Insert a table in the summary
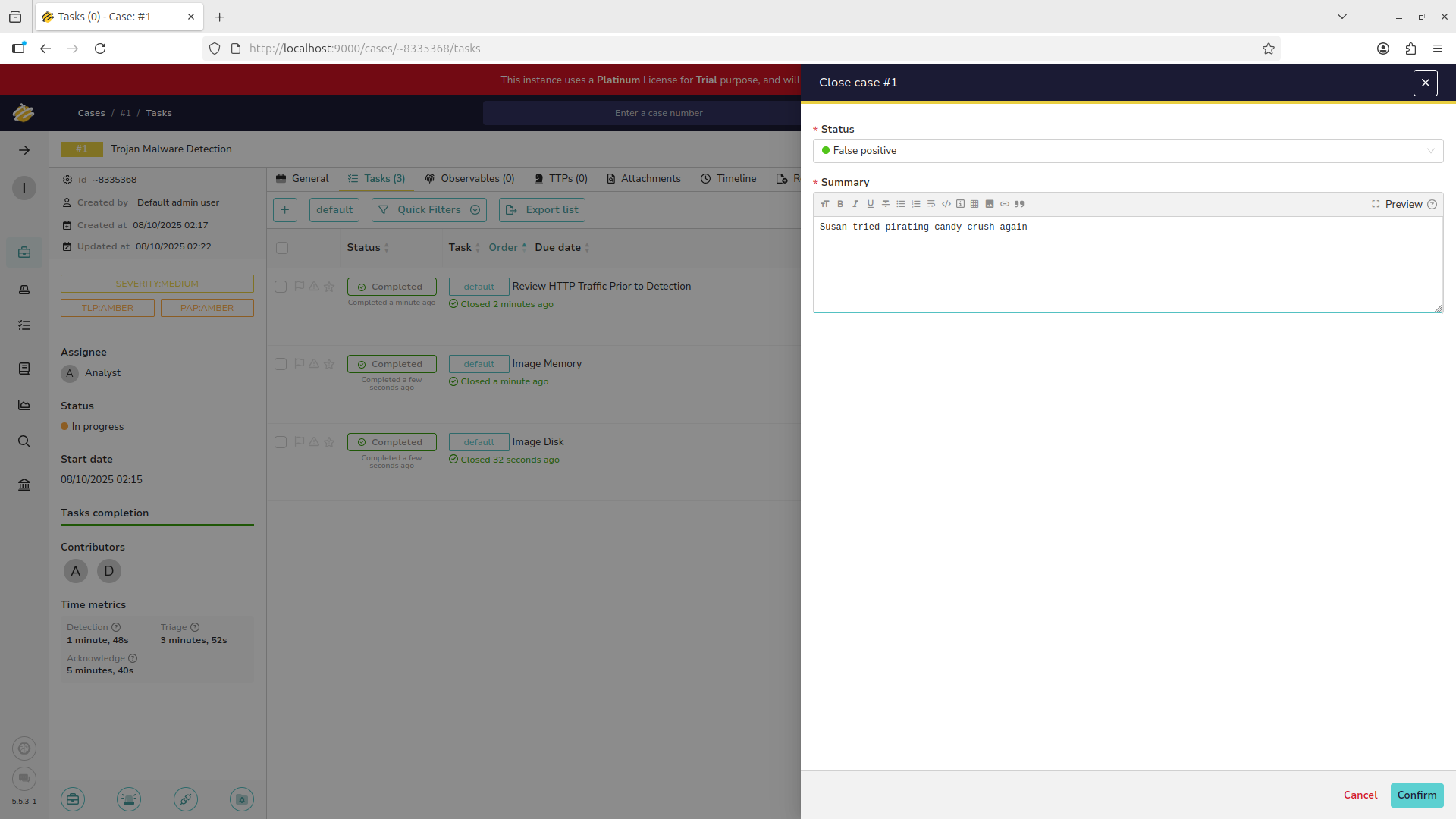This screenshot has width=1456, height=819. click(x=974, y=204)
